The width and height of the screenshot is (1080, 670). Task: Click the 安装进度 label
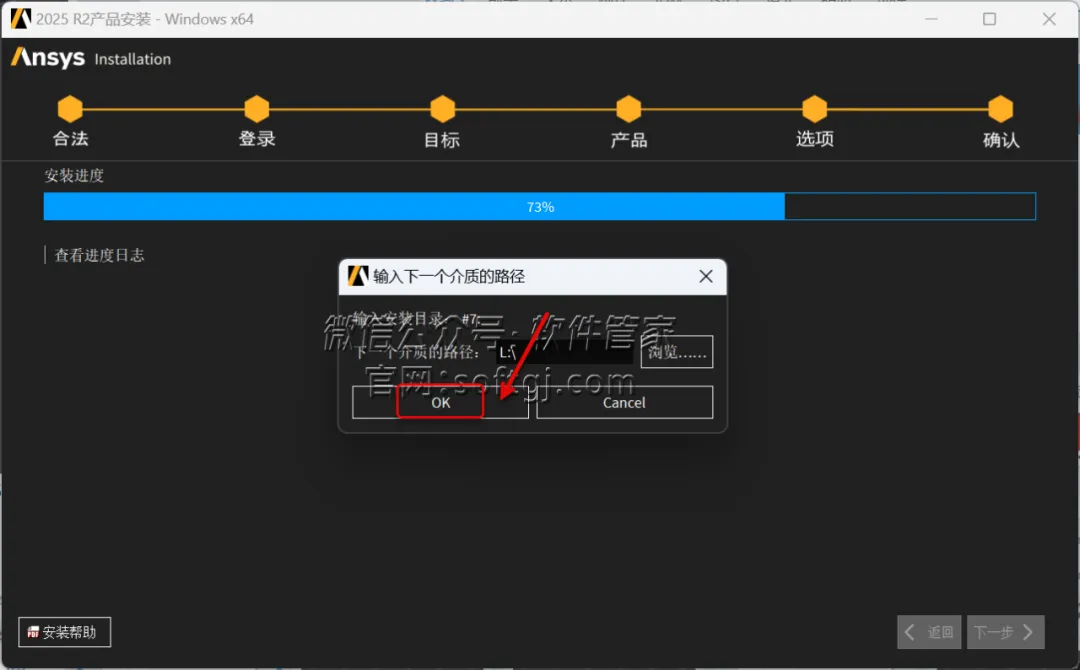click(74, 176)
